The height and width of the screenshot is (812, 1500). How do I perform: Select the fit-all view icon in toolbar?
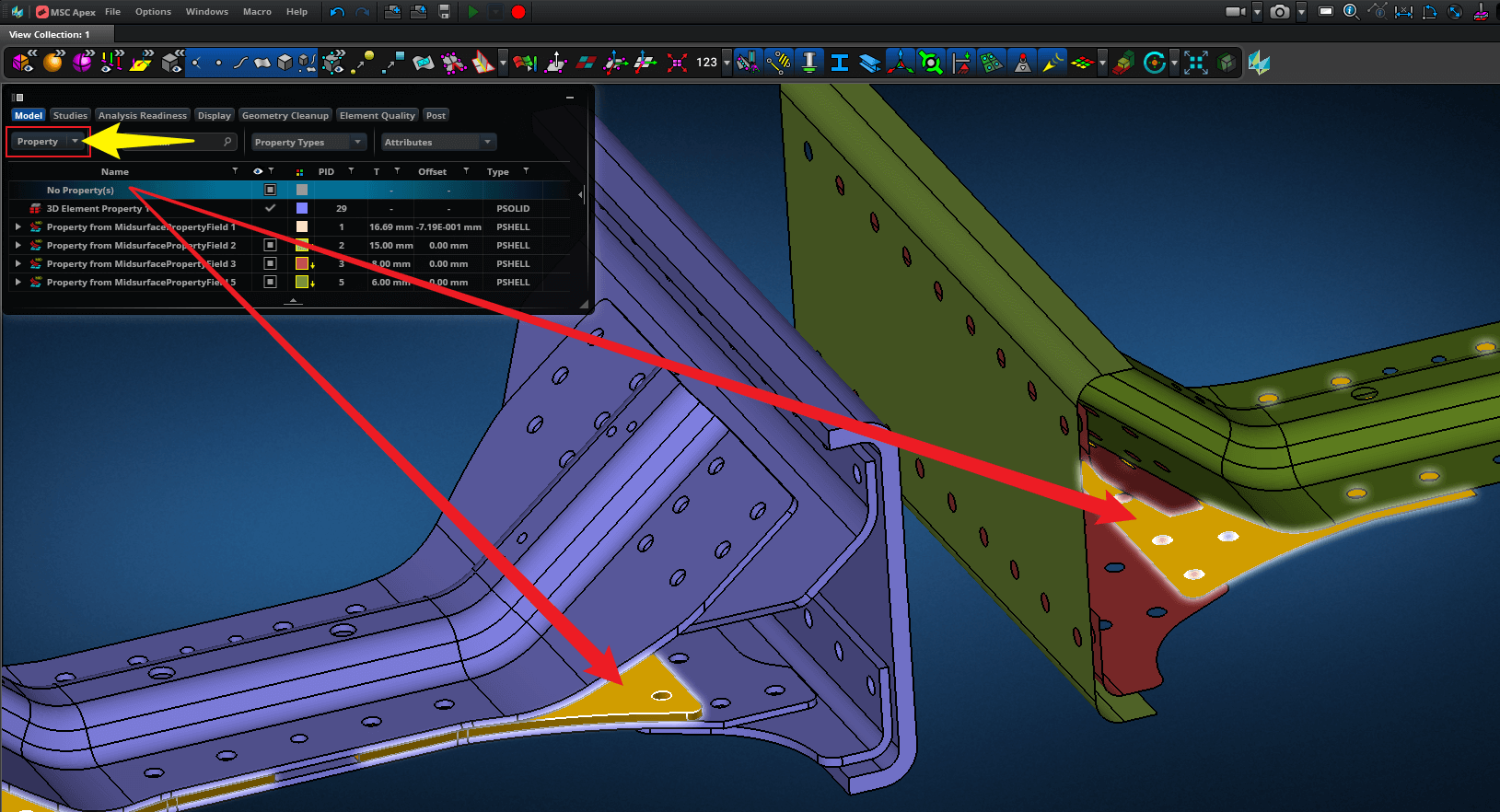(x=1196, y=63)
